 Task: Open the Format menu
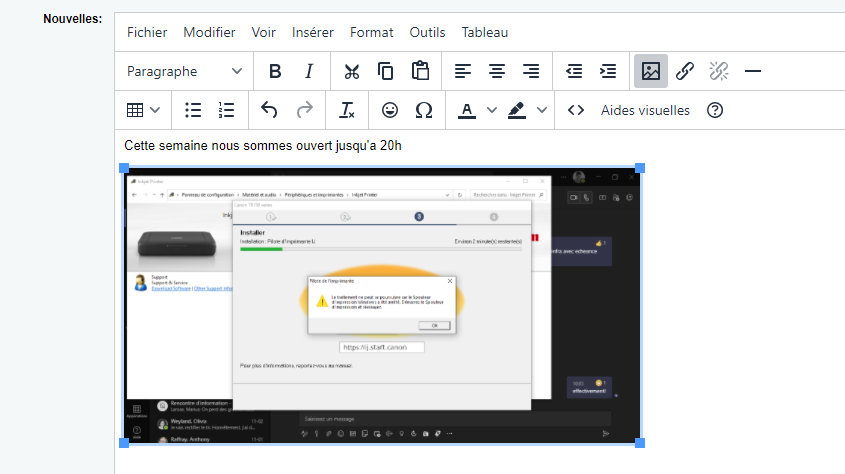pyautogui.click(x=371, y=32)
